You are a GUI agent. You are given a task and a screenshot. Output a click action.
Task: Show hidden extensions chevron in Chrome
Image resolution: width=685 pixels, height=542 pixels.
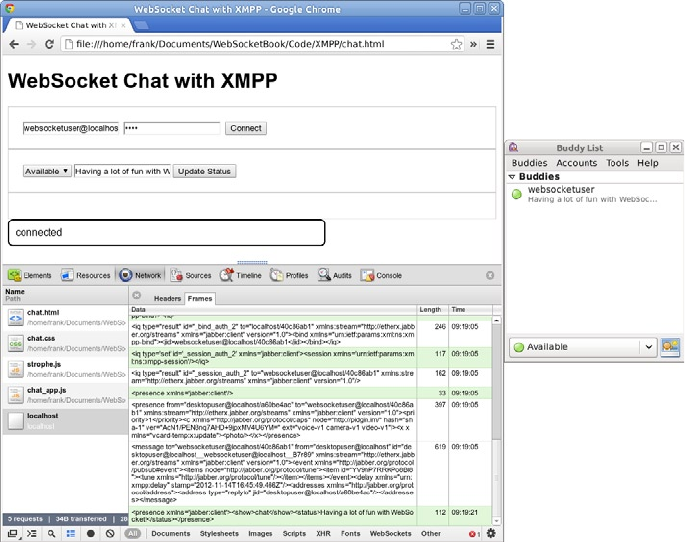[473, 44]
